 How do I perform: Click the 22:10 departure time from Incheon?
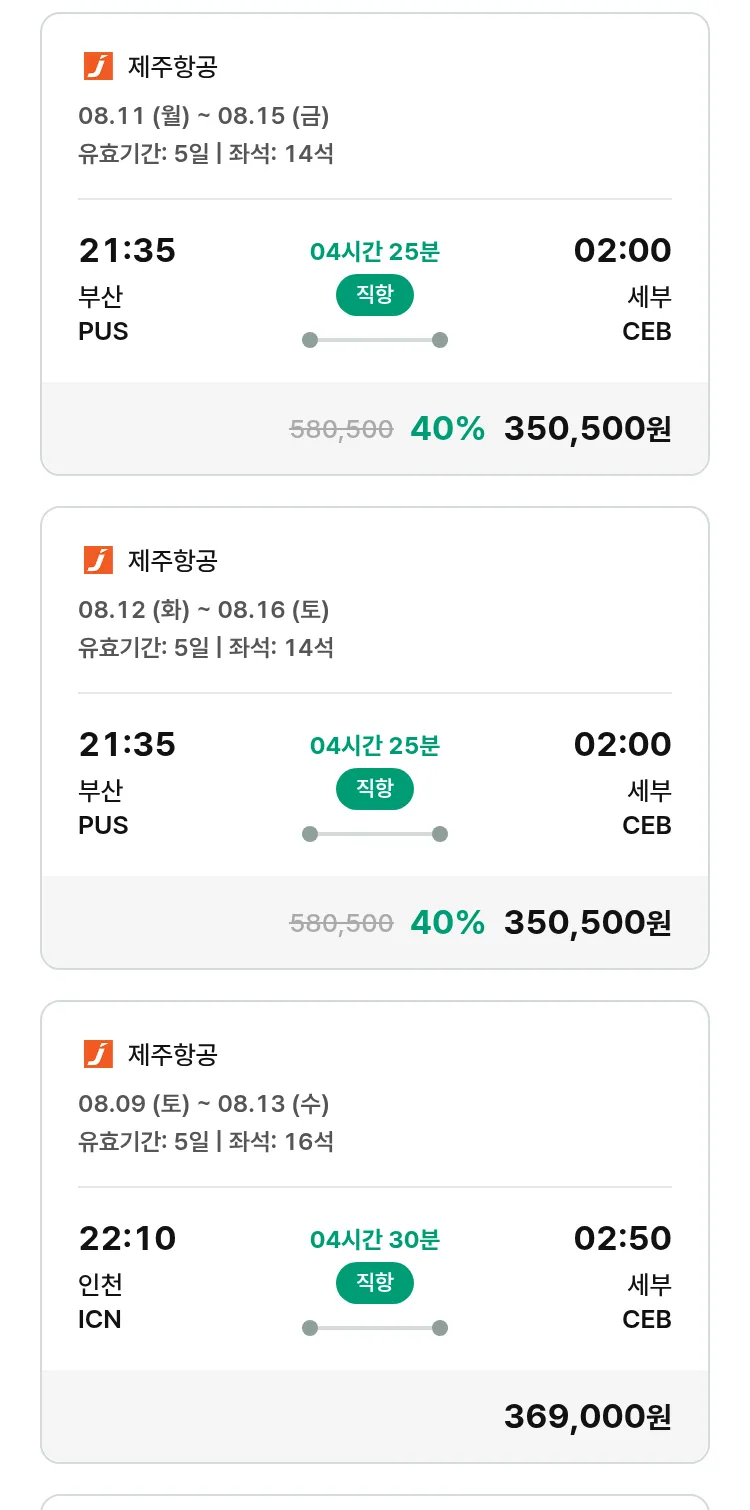[x=127, y=1238]
